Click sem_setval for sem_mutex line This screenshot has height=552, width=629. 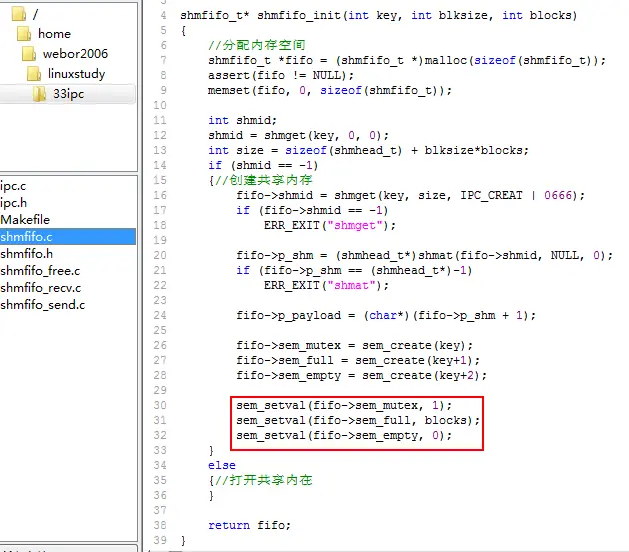point(344,406)
